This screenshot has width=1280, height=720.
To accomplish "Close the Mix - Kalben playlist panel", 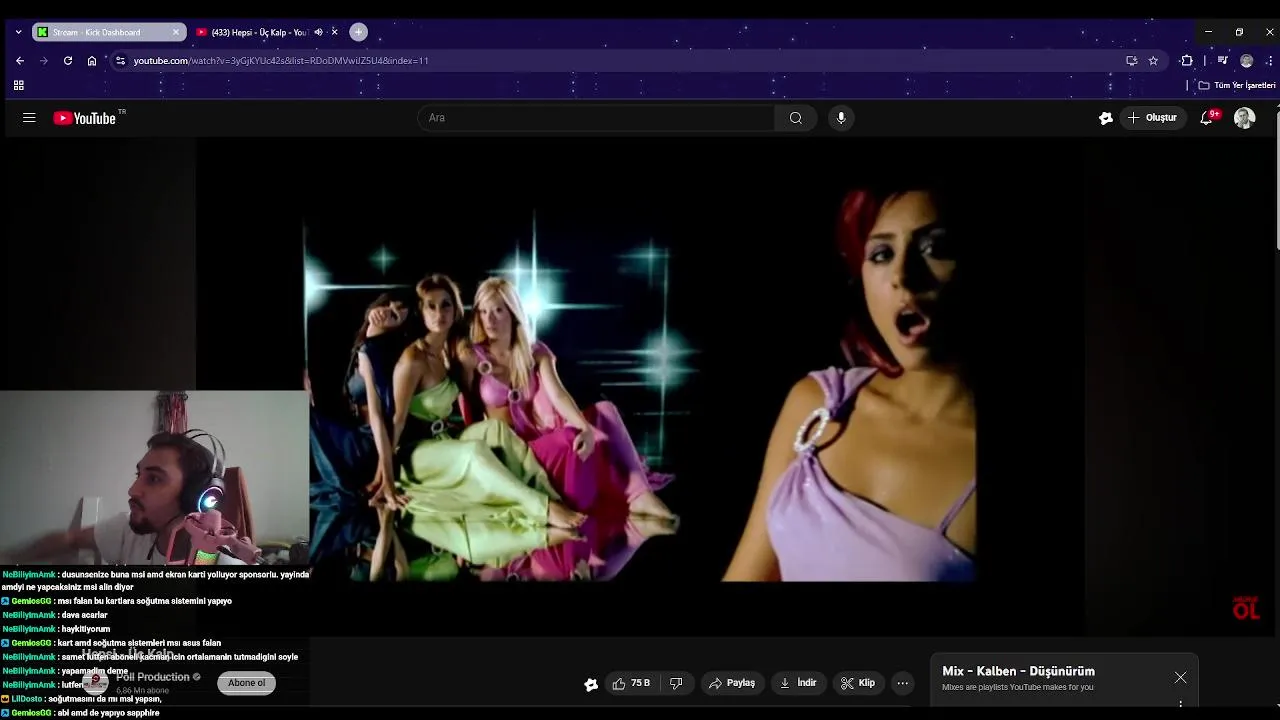I will pos(1180,677).
